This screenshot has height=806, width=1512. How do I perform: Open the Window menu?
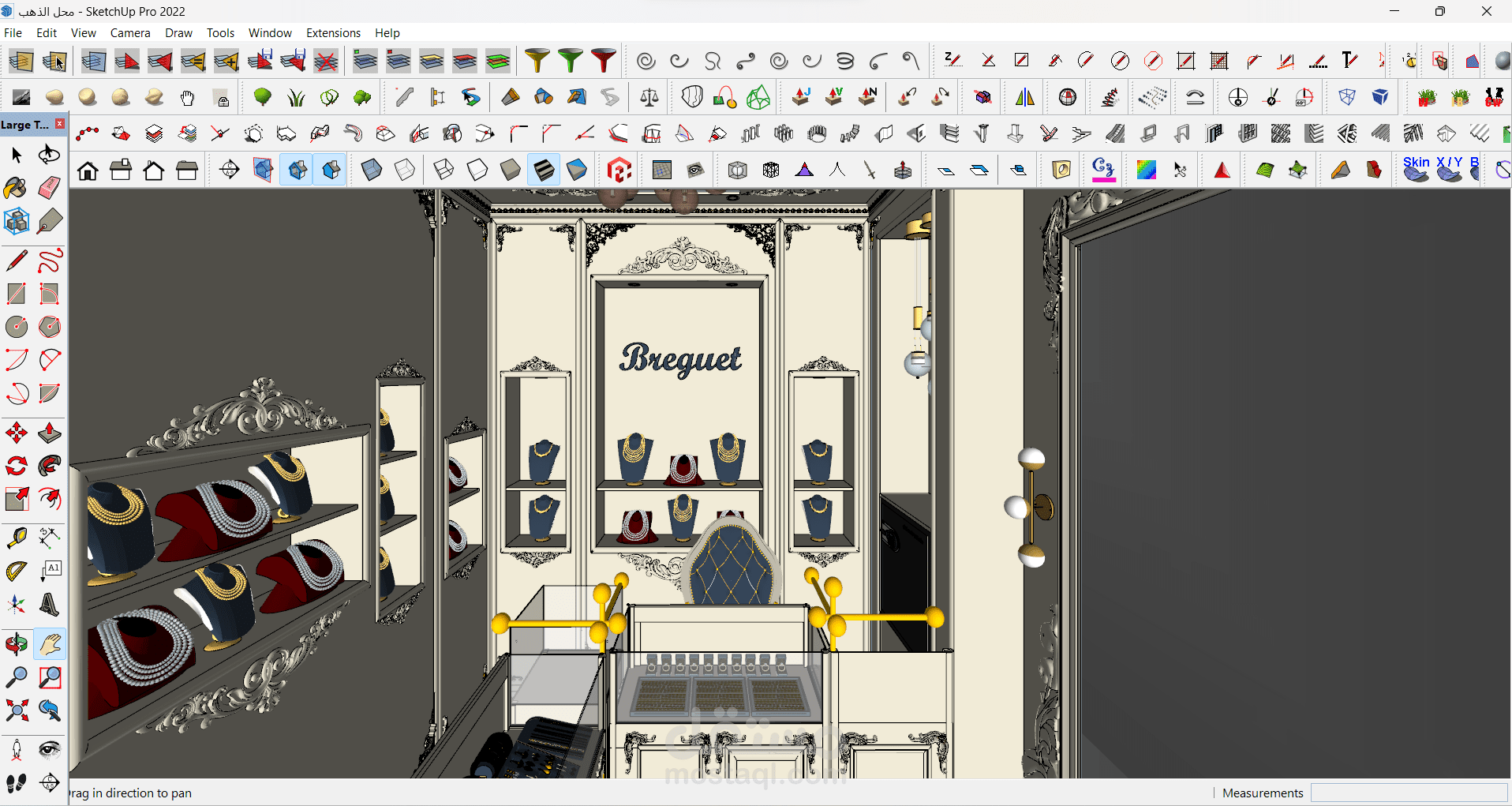270,32
